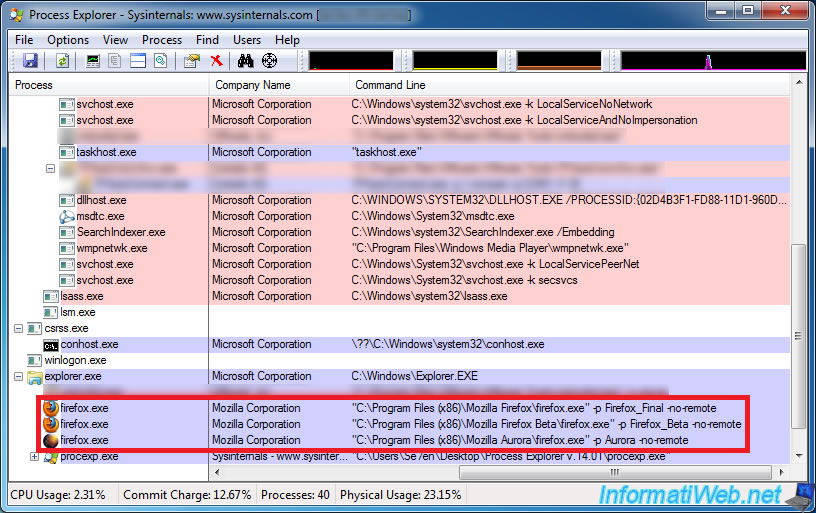The height and width of the screenshot is (513, 816).
Task: Open the System Information graph icon
Action: click(93, 61)
